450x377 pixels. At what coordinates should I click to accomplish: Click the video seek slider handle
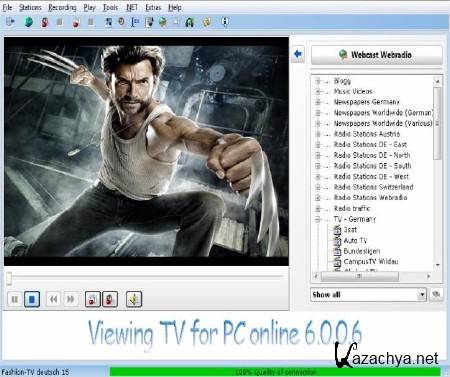[9, 278]
